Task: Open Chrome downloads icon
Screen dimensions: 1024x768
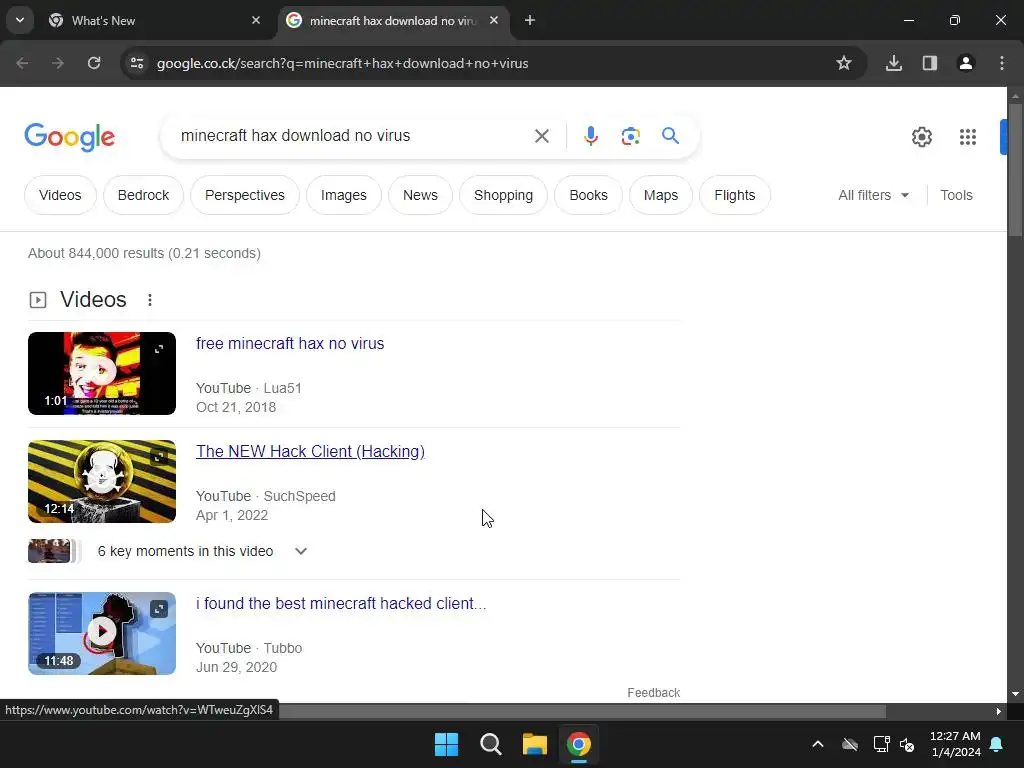Action: [894, 63]
